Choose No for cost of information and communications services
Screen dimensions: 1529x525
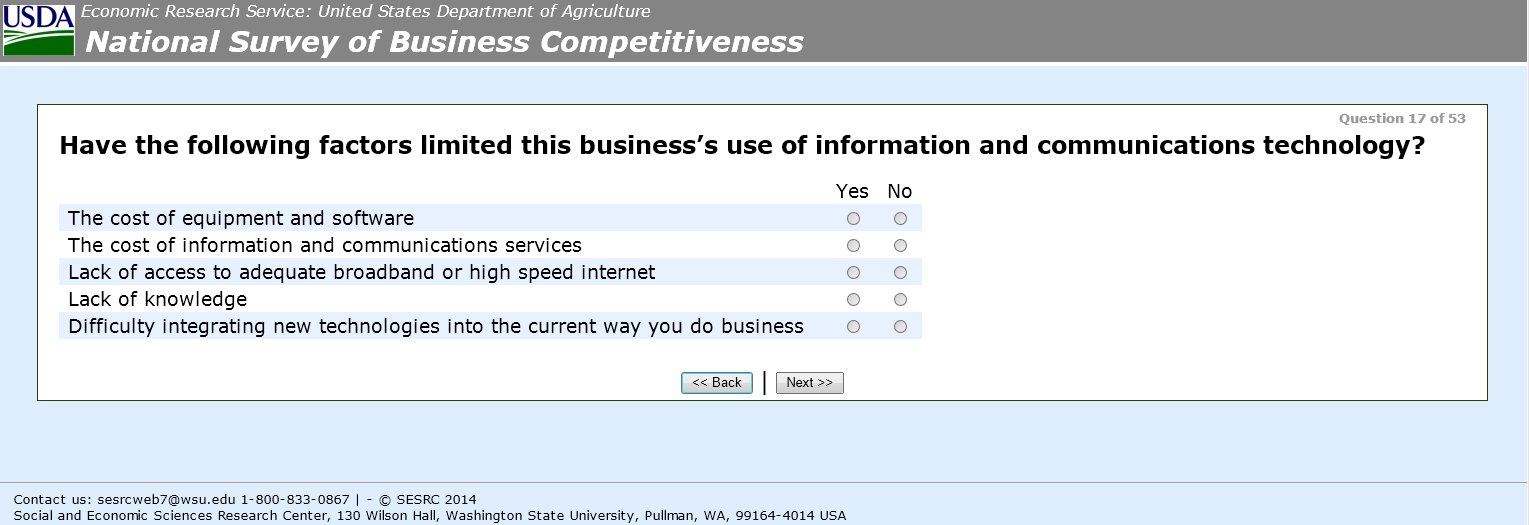901,246
